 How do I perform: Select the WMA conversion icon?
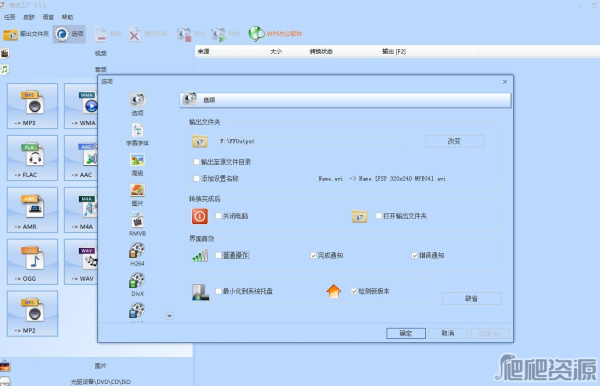[x=81, y=106]
